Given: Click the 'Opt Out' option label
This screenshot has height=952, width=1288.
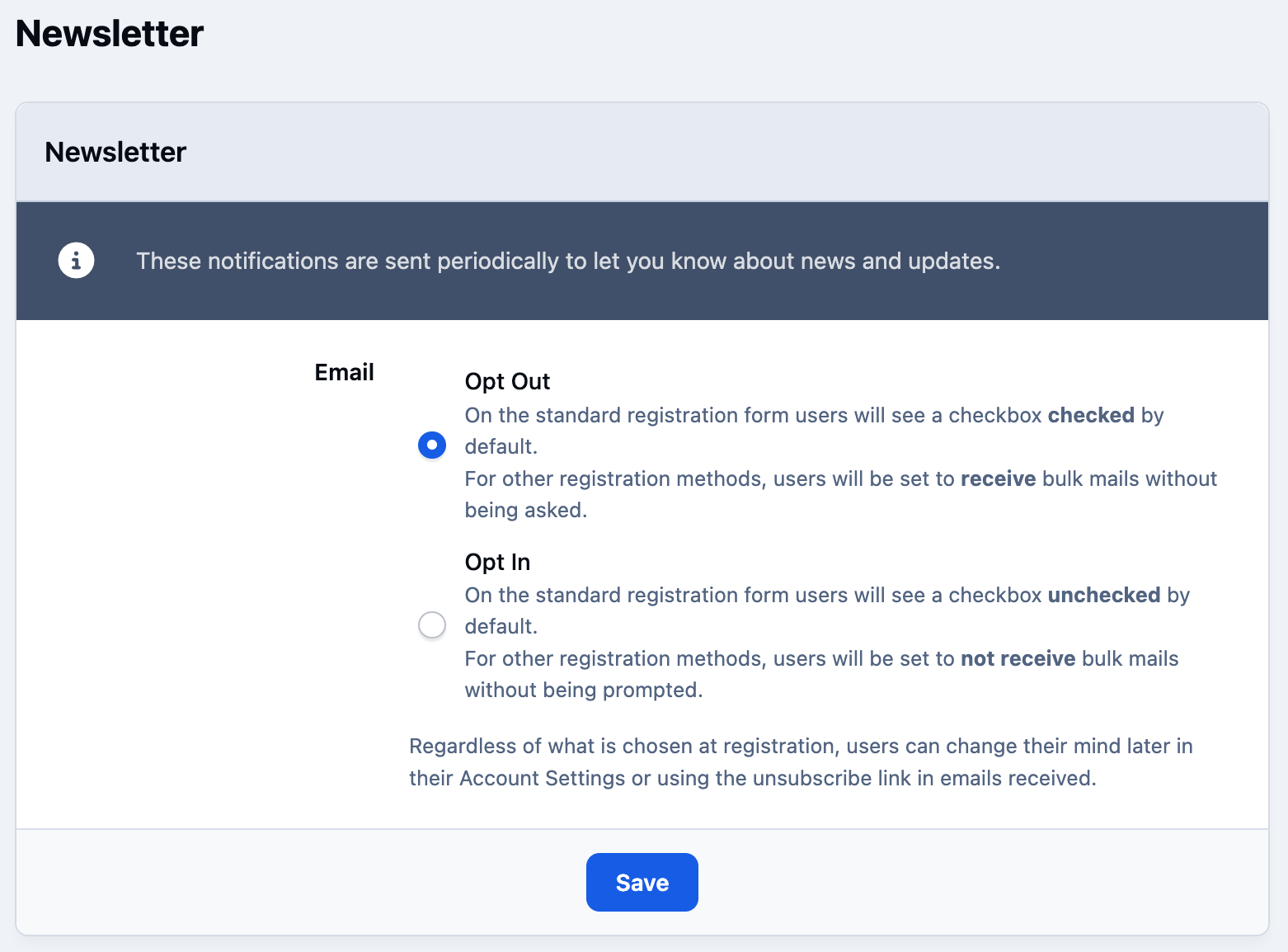Looking at the screenshot, I should coord(507,381).
